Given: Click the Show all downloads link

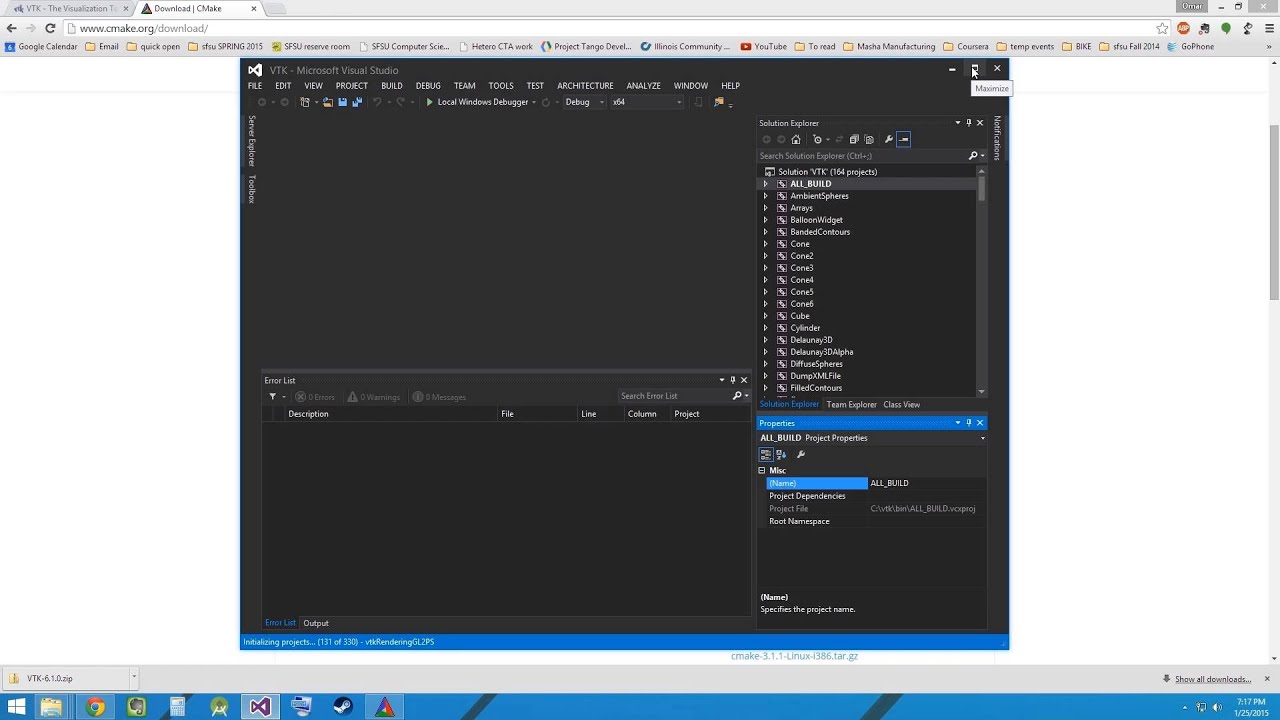Looking at the screenshot, I should 1213,679.
